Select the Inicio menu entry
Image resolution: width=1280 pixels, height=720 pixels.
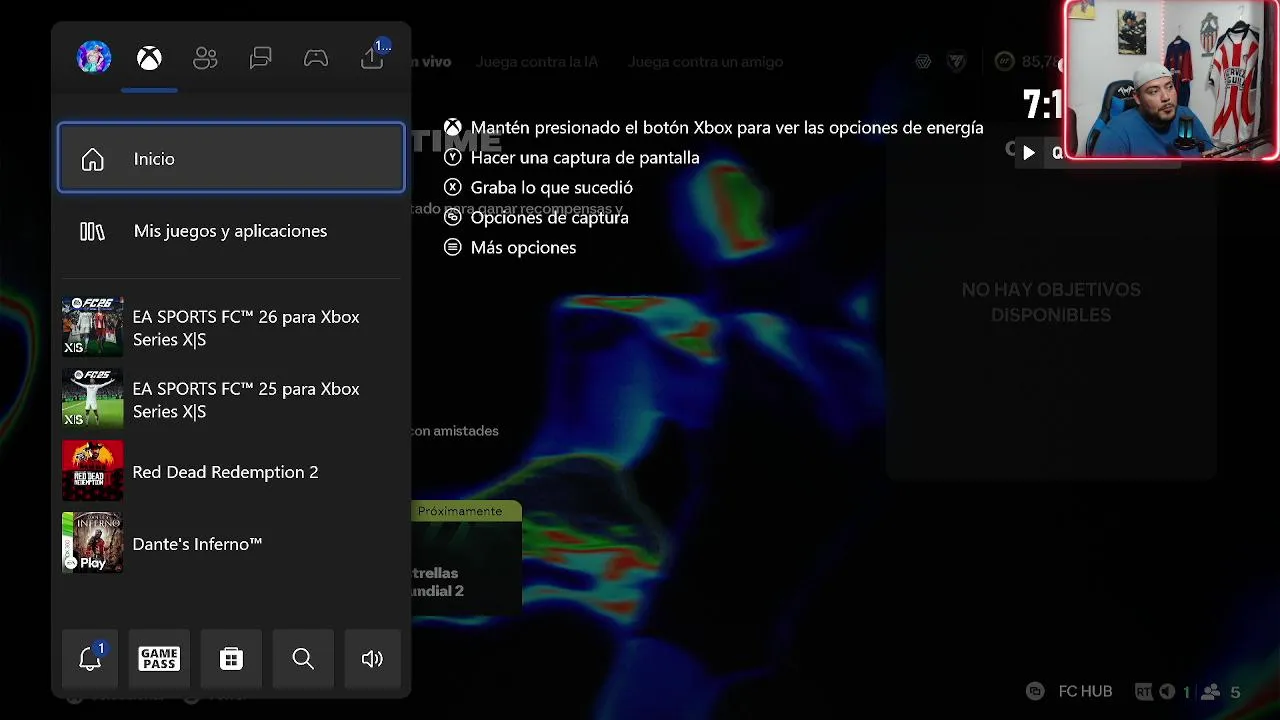coord(231,158)
